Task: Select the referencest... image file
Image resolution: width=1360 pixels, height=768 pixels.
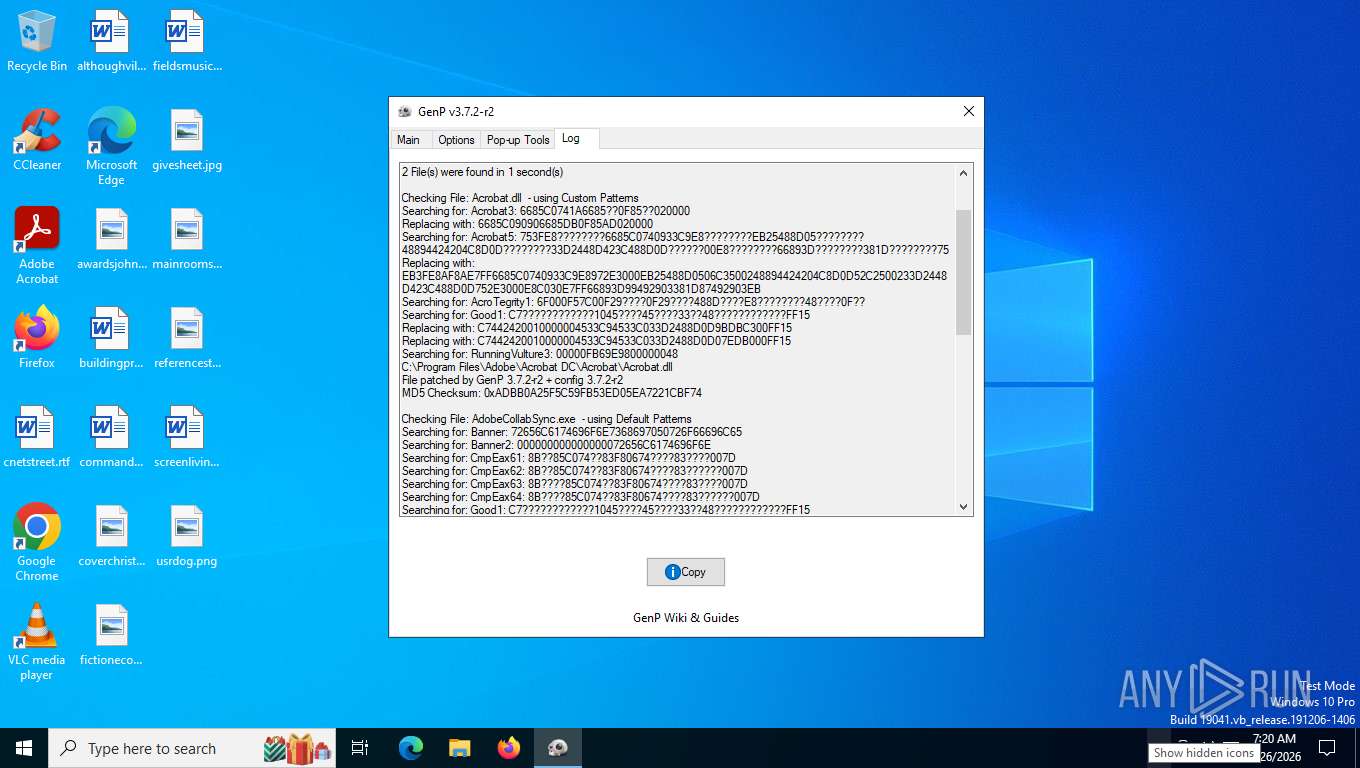Action: click(187, 338)
